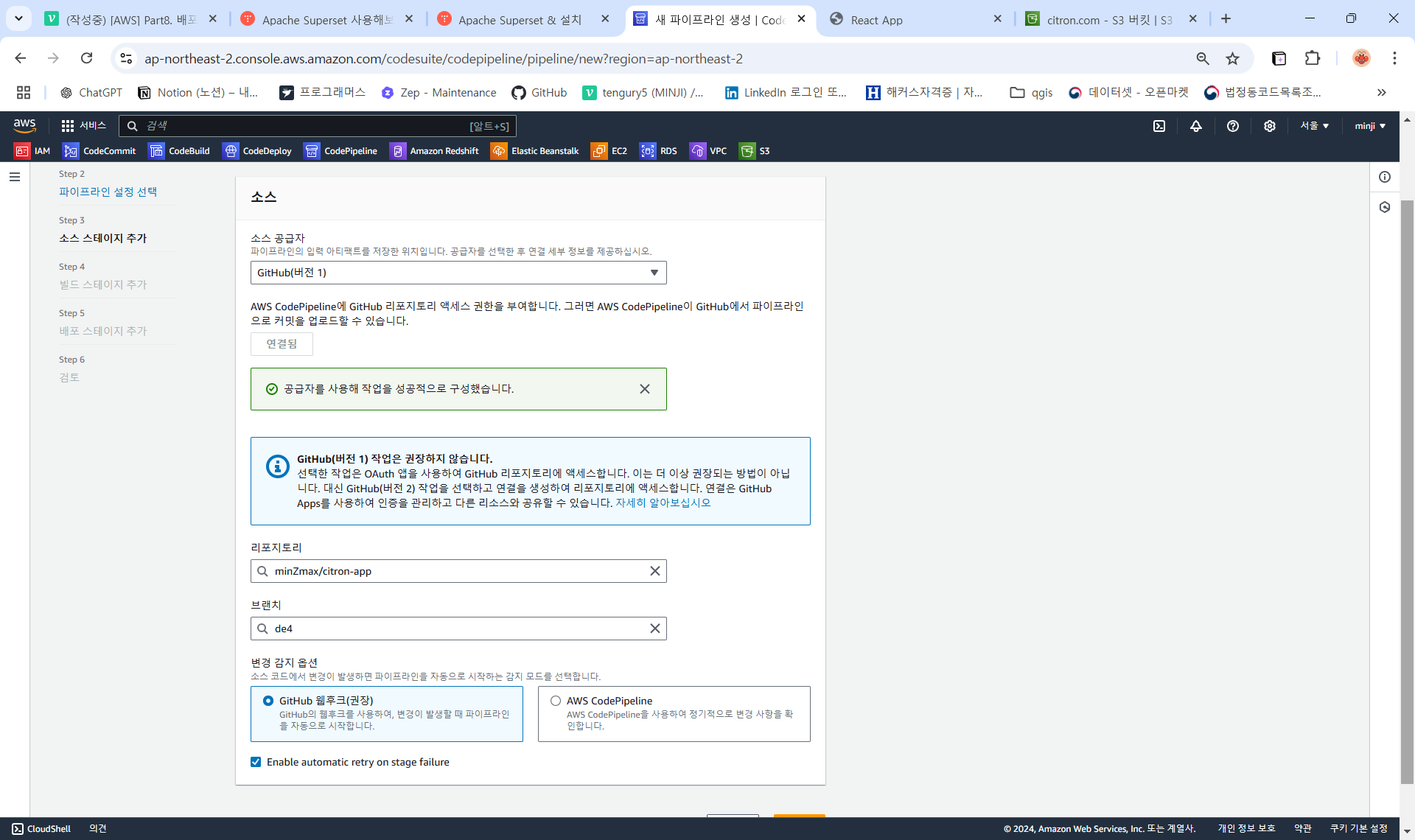
Task: Click the 브랜치 branch input field
Action: pos(458,629)
